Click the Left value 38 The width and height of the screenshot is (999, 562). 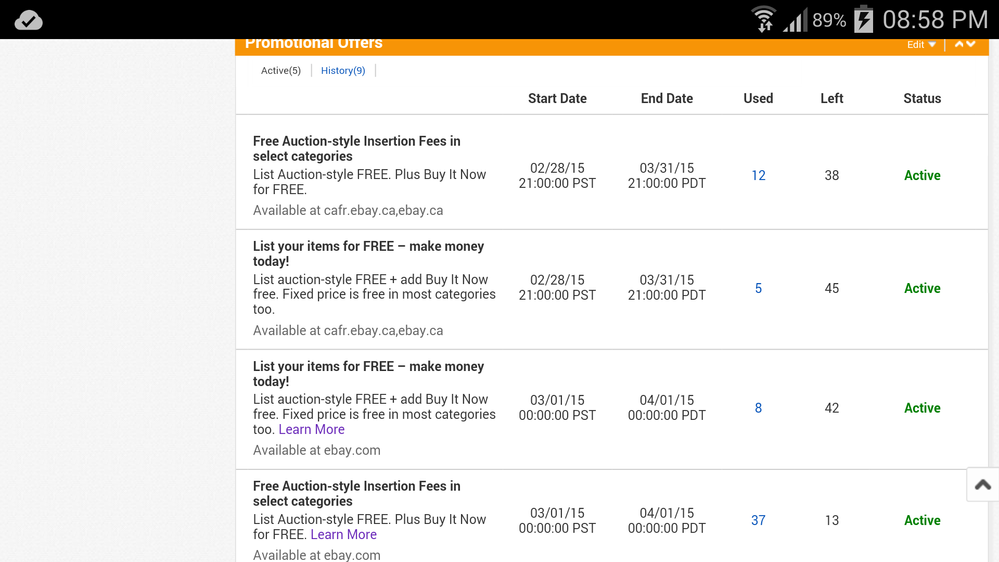[831, 175]
